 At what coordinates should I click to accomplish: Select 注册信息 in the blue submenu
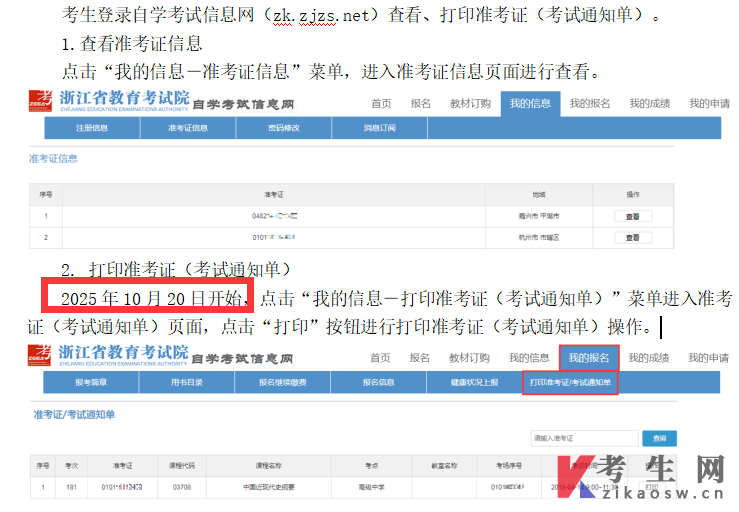coord(92,128)
